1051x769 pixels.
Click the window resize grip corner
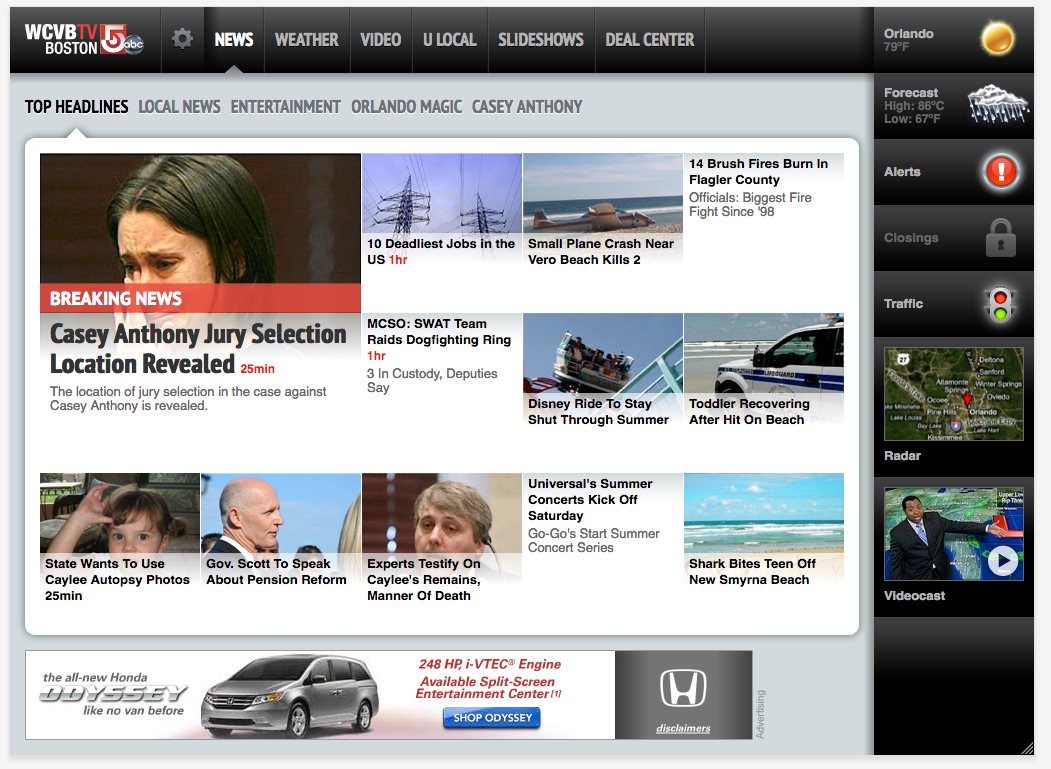(x=1027, y=748)
